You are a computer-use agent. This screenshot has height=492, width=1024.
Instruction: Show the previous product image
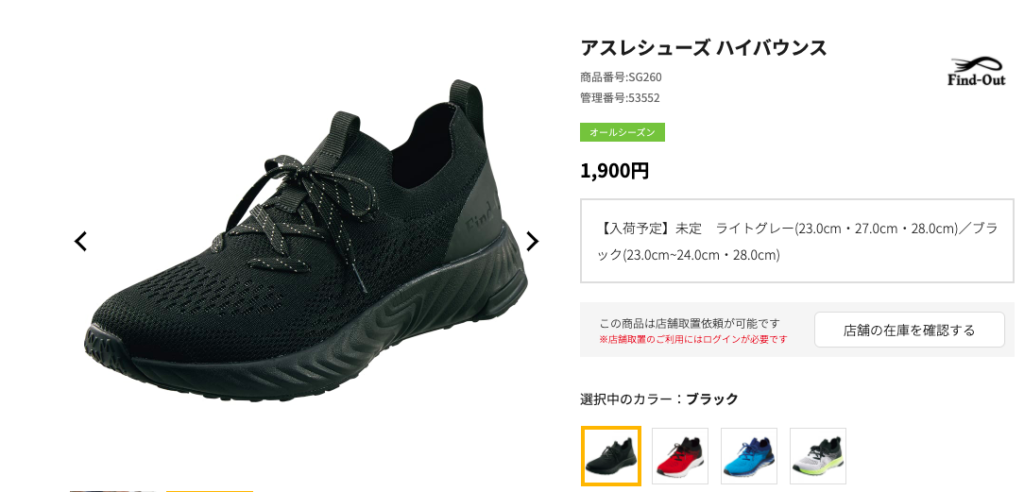pyautogui.click(x=80, y=241)
